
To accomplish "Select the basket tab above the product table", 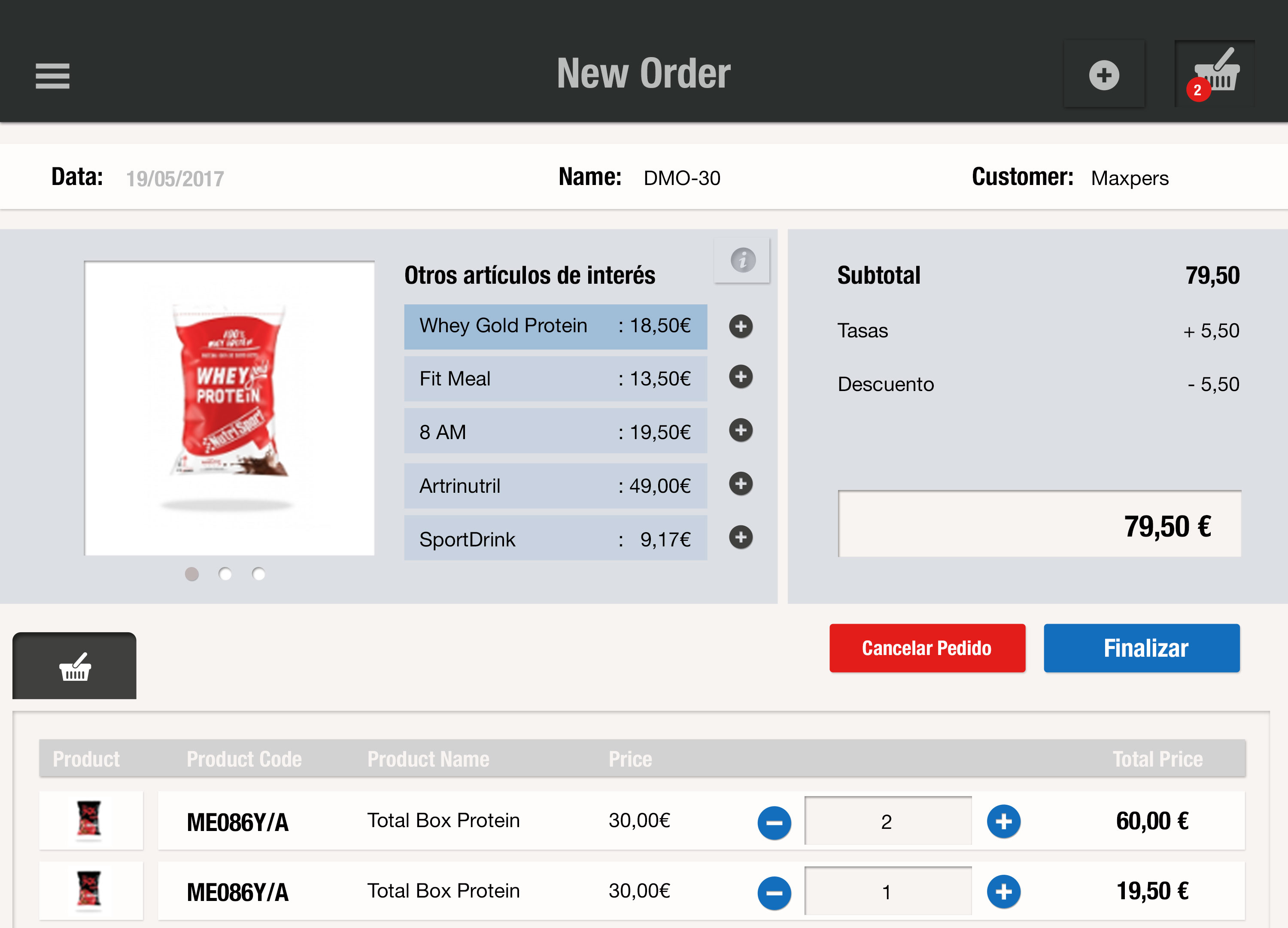I will click(74, 666).
